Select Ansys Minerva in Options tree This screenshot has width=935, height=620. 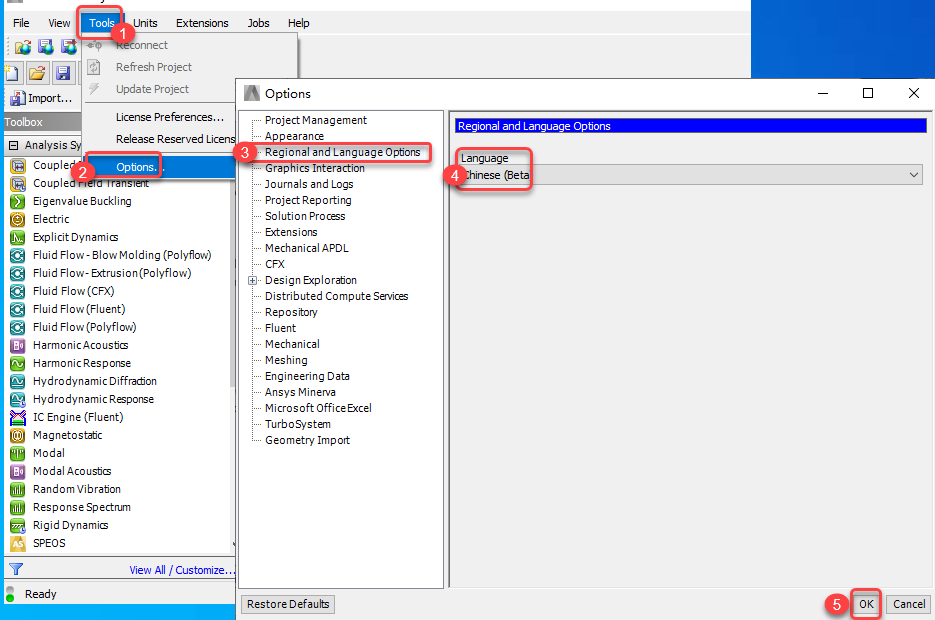point(300,392)
